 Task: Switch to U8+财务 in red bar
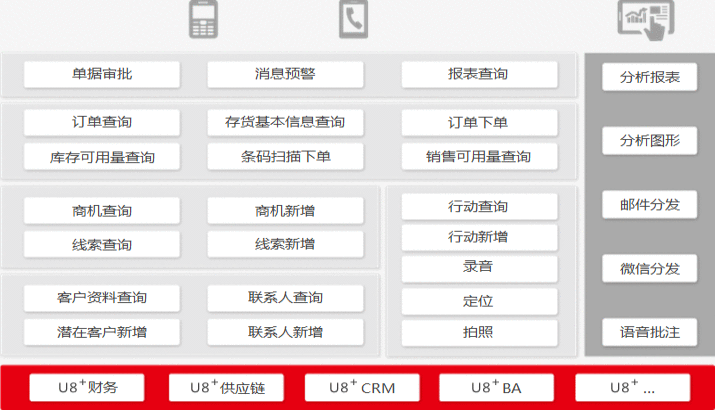[x=87, y=388]
